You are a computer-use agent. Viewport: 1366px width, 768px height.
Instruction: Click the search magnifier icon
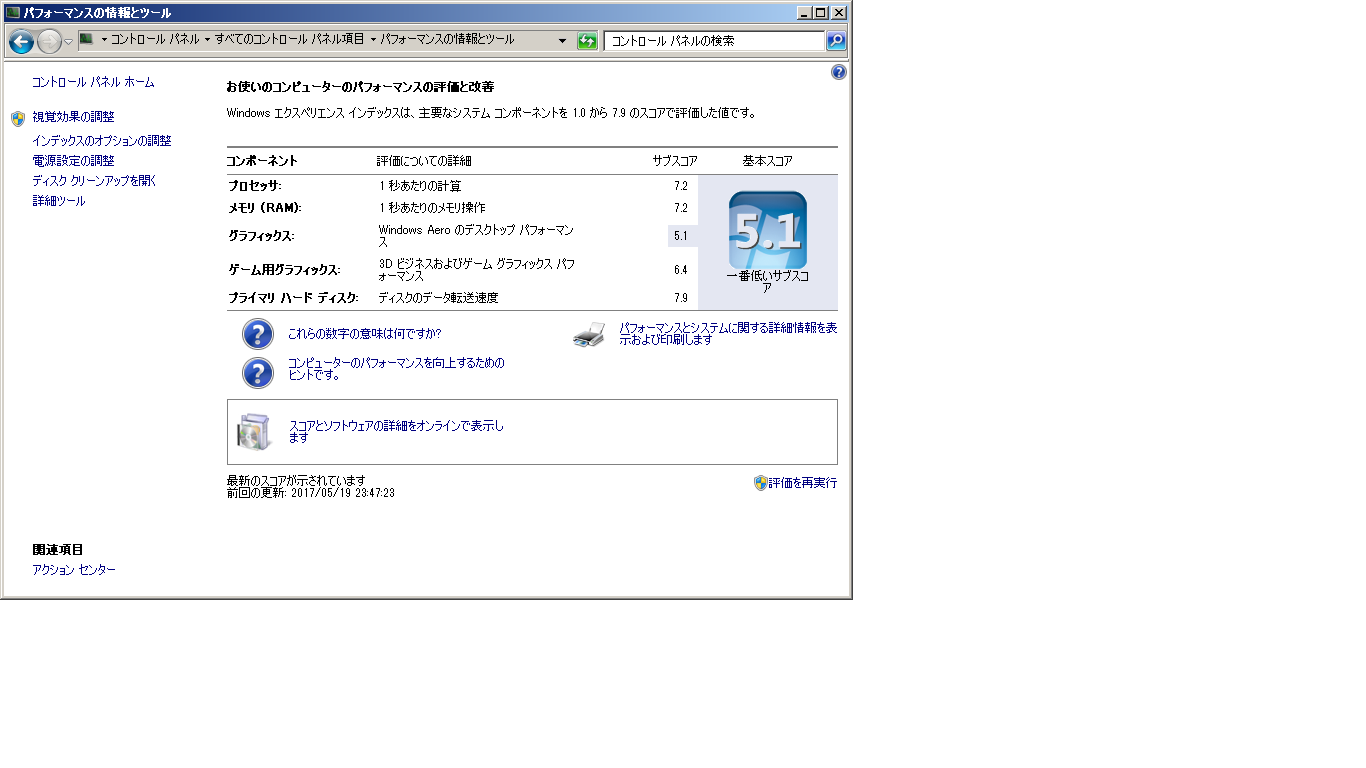click(836, 41)
